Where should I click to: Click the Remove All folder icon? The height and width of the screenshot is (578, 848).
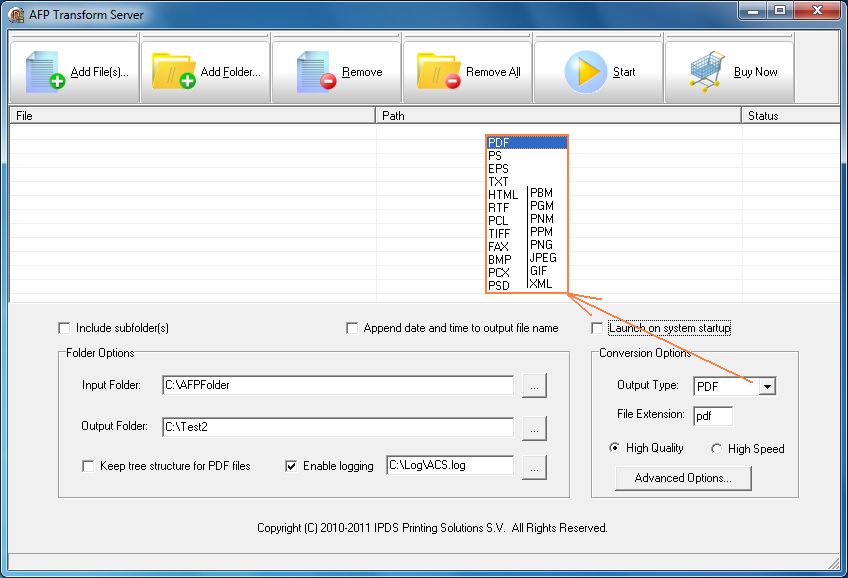(439, 71)
